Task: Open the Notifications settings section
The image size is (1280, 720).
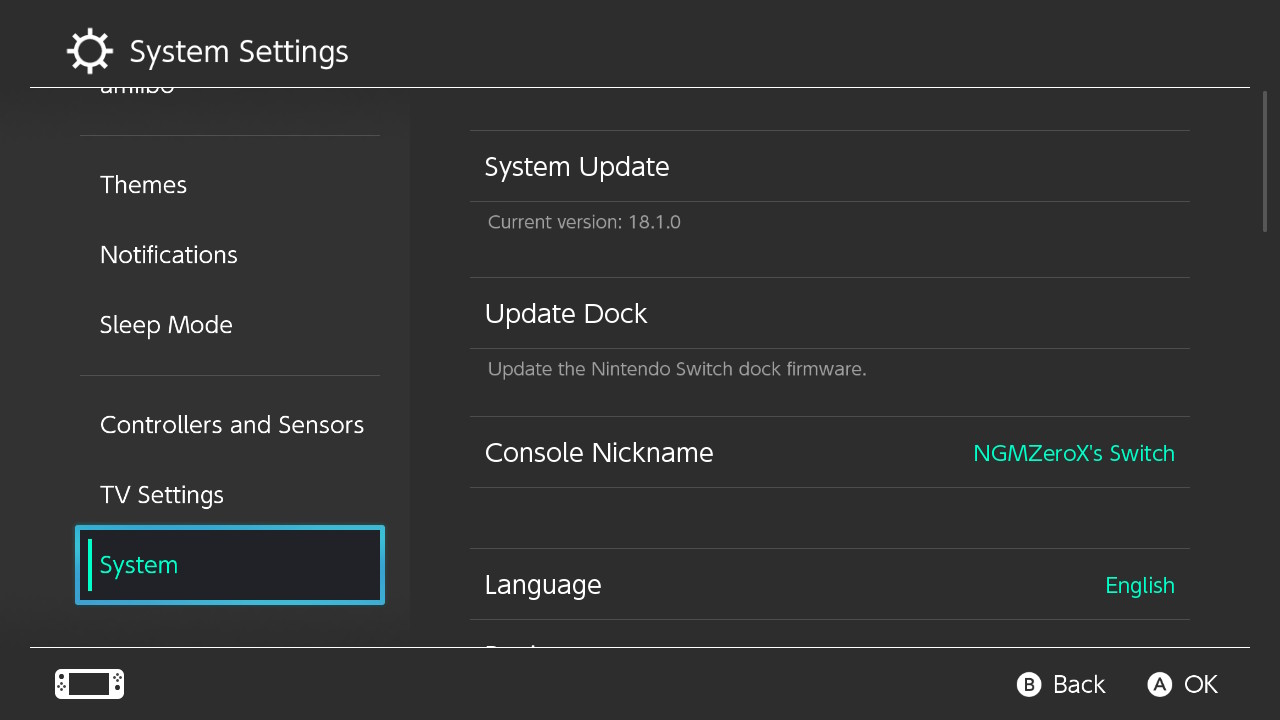Action: click(x=230, y=255)
